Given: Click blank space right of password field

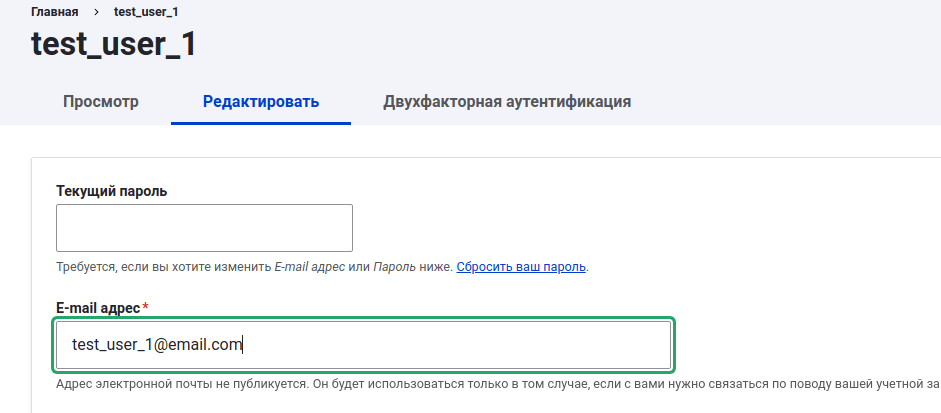Looking at the screenshot, I should point(600,228).
